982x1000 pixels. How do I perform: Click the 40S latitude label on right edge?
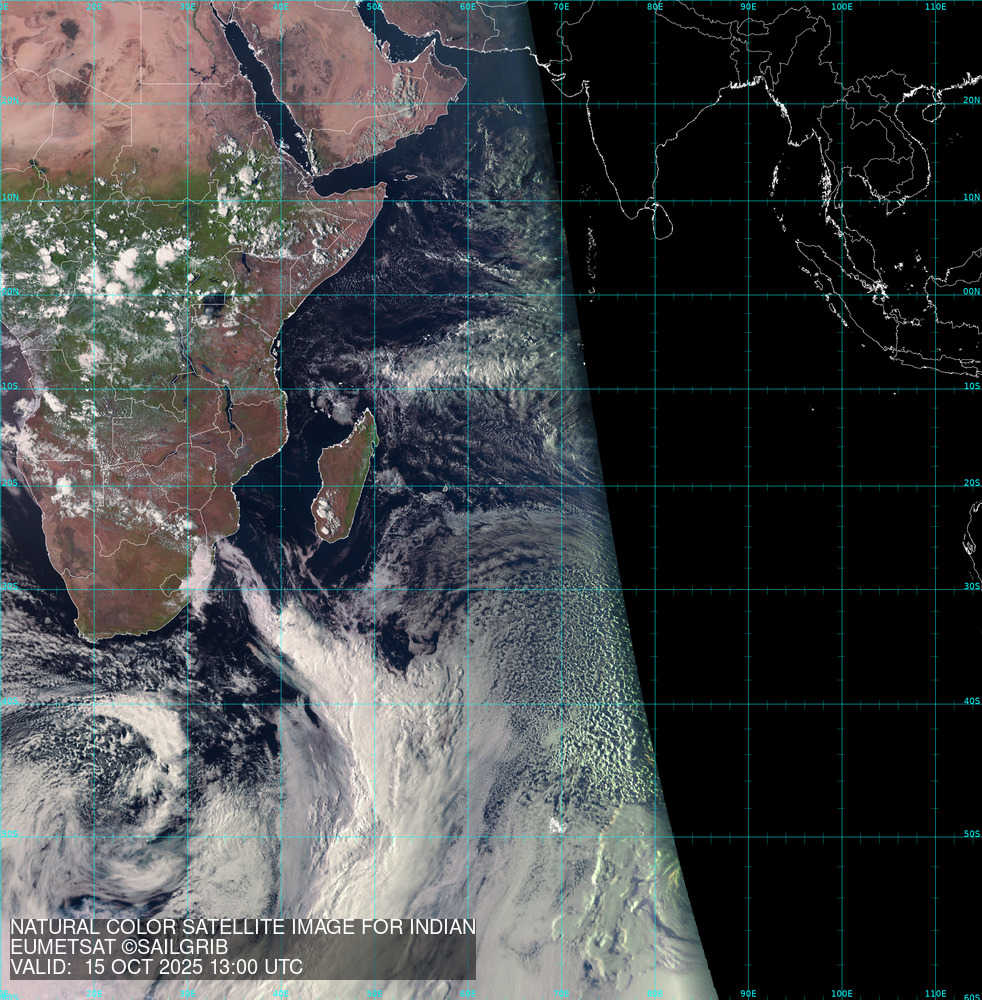point(971,701)
